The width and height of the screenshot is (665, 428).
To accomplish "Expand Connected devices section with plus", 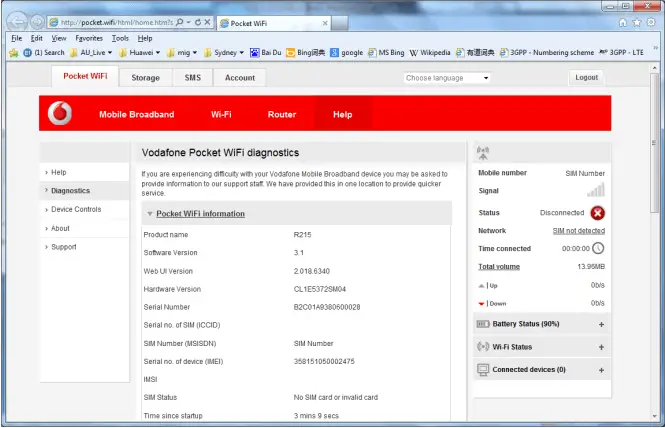I will 601,370.
